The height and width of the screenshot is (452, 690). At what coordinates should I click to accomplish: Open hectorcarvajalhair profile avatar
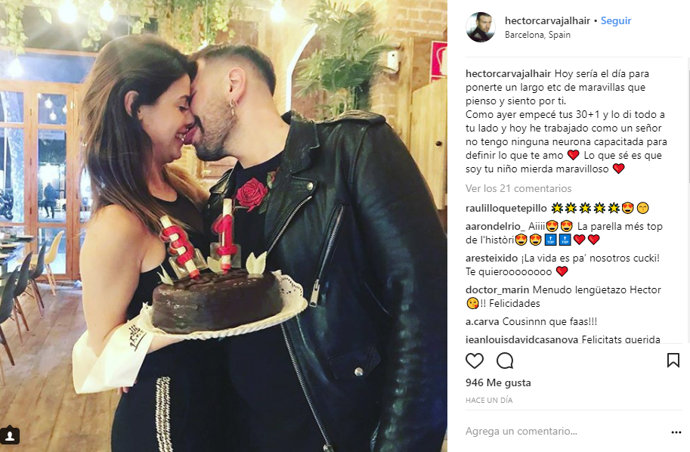click(x=480, y=27)
